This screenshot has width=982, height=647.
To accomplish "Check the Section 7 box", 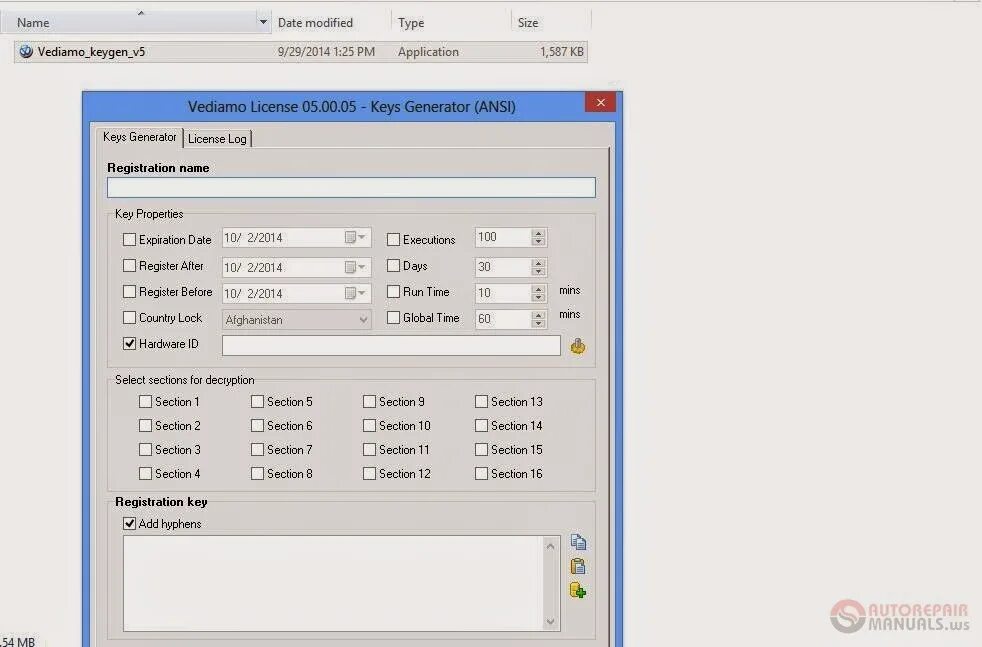I will (257, 449).
